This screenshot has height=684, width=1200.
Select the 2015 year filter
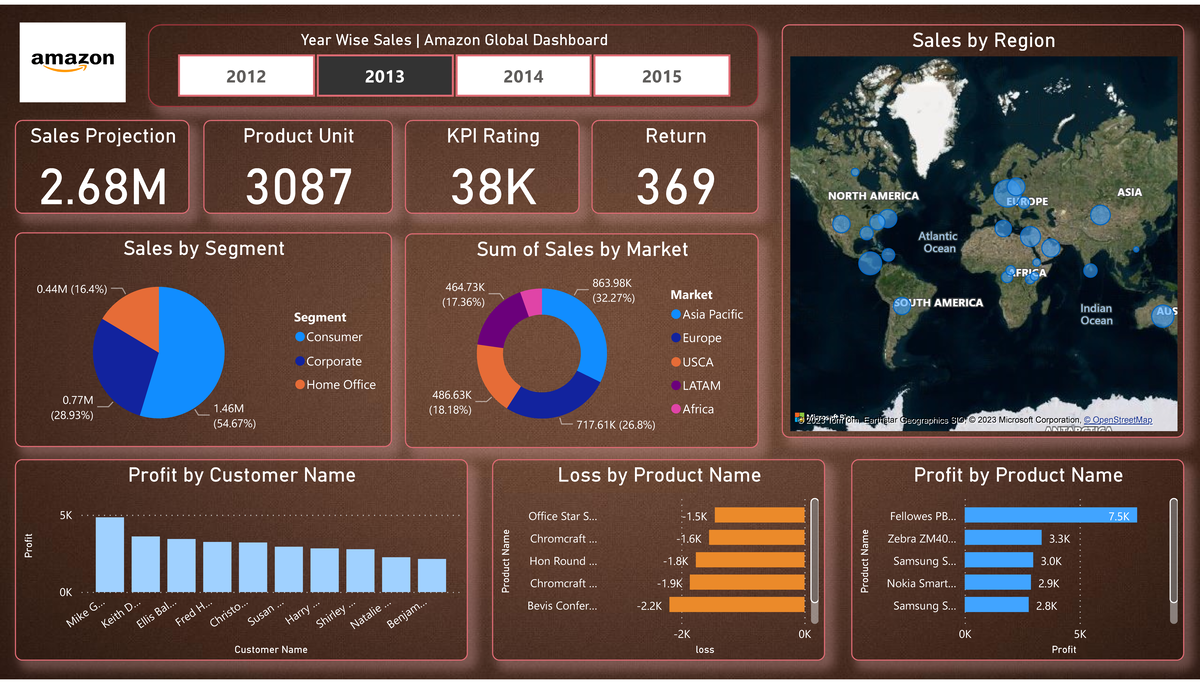point(661,76)
